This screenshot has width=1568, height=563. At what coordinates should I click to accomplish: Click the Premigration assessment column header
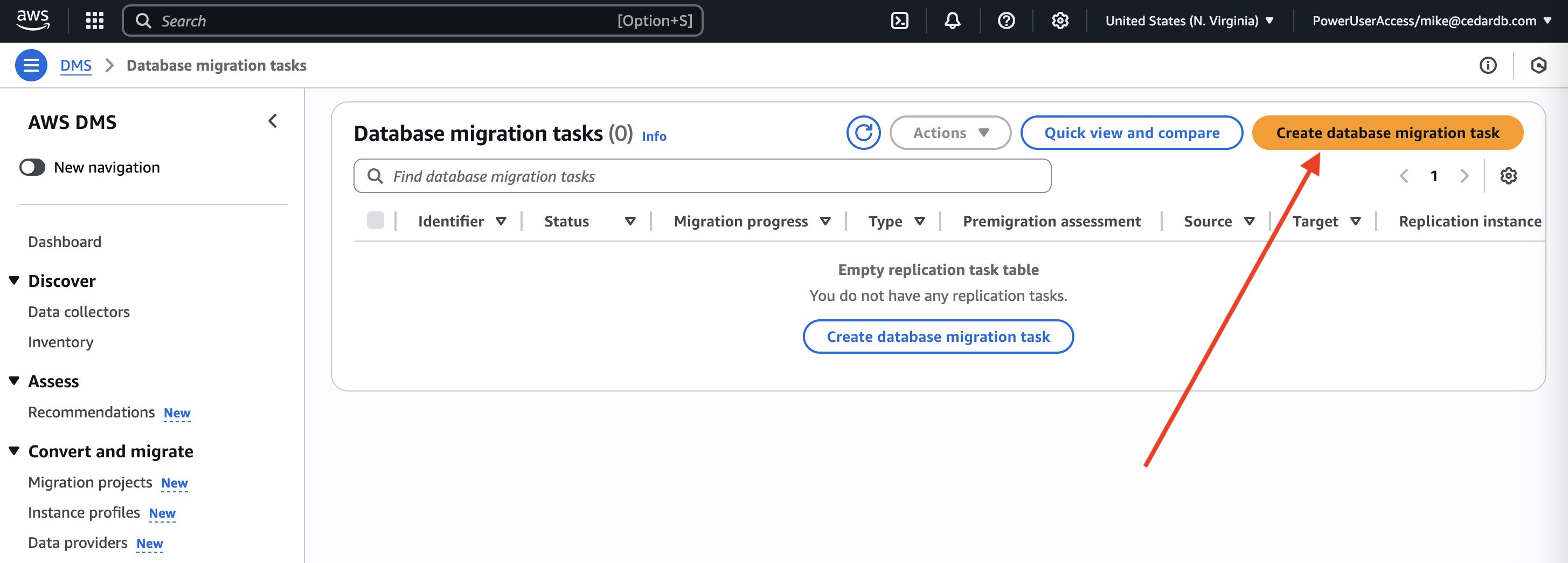1051,221
